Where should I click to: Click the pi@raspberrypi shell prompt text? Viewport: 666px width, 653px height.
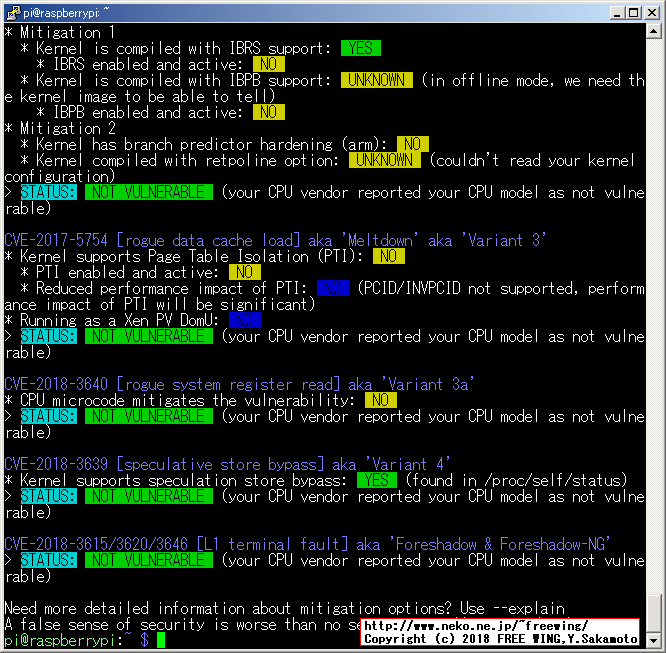(x=76, y=640)
